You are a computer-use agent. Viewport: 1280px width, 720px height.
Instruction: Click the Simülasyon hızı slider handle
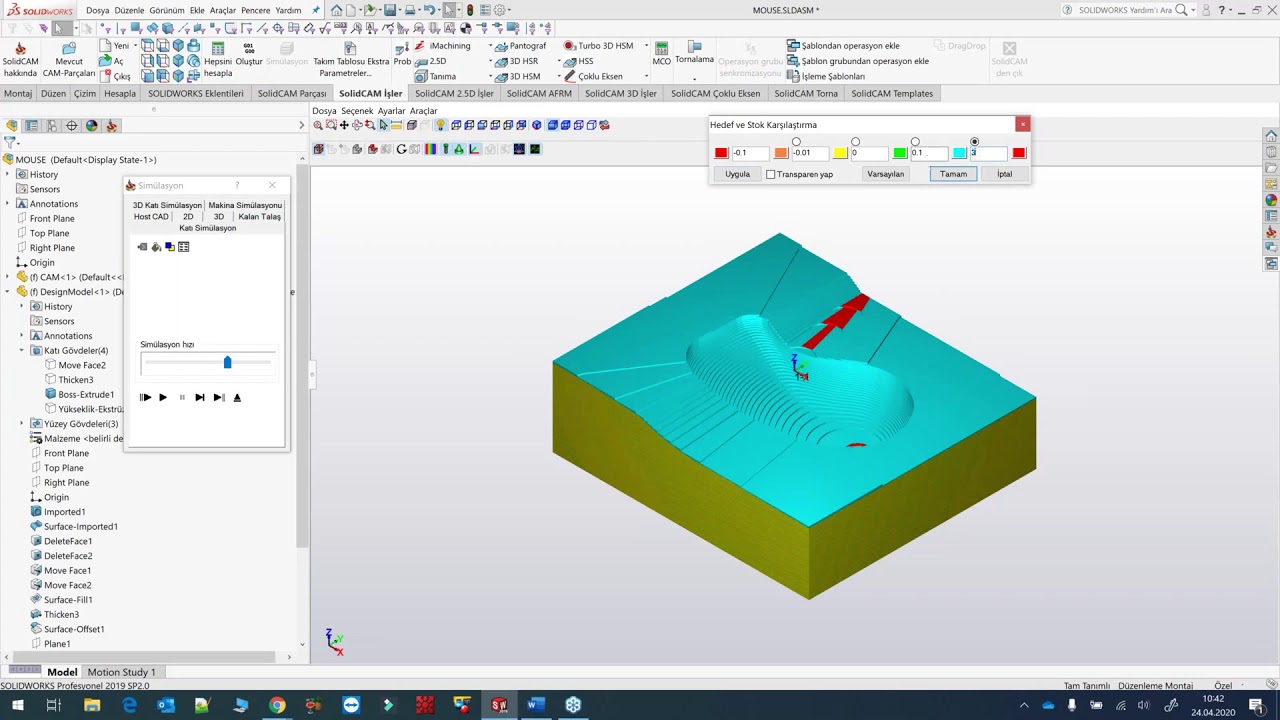click(x=227, y=362)
